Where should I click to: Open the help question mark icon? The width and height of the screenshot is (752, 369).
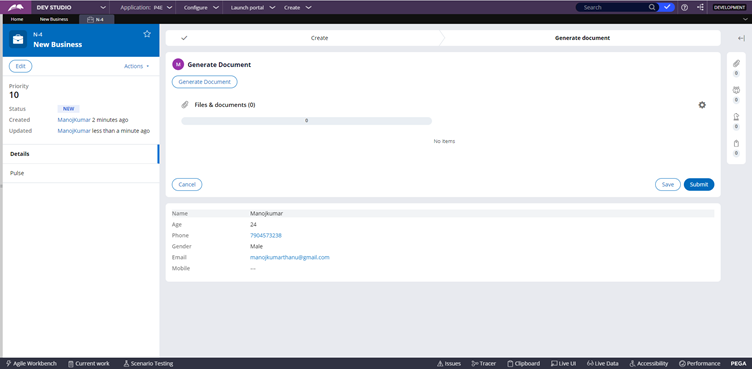click(x=685, y=7)
